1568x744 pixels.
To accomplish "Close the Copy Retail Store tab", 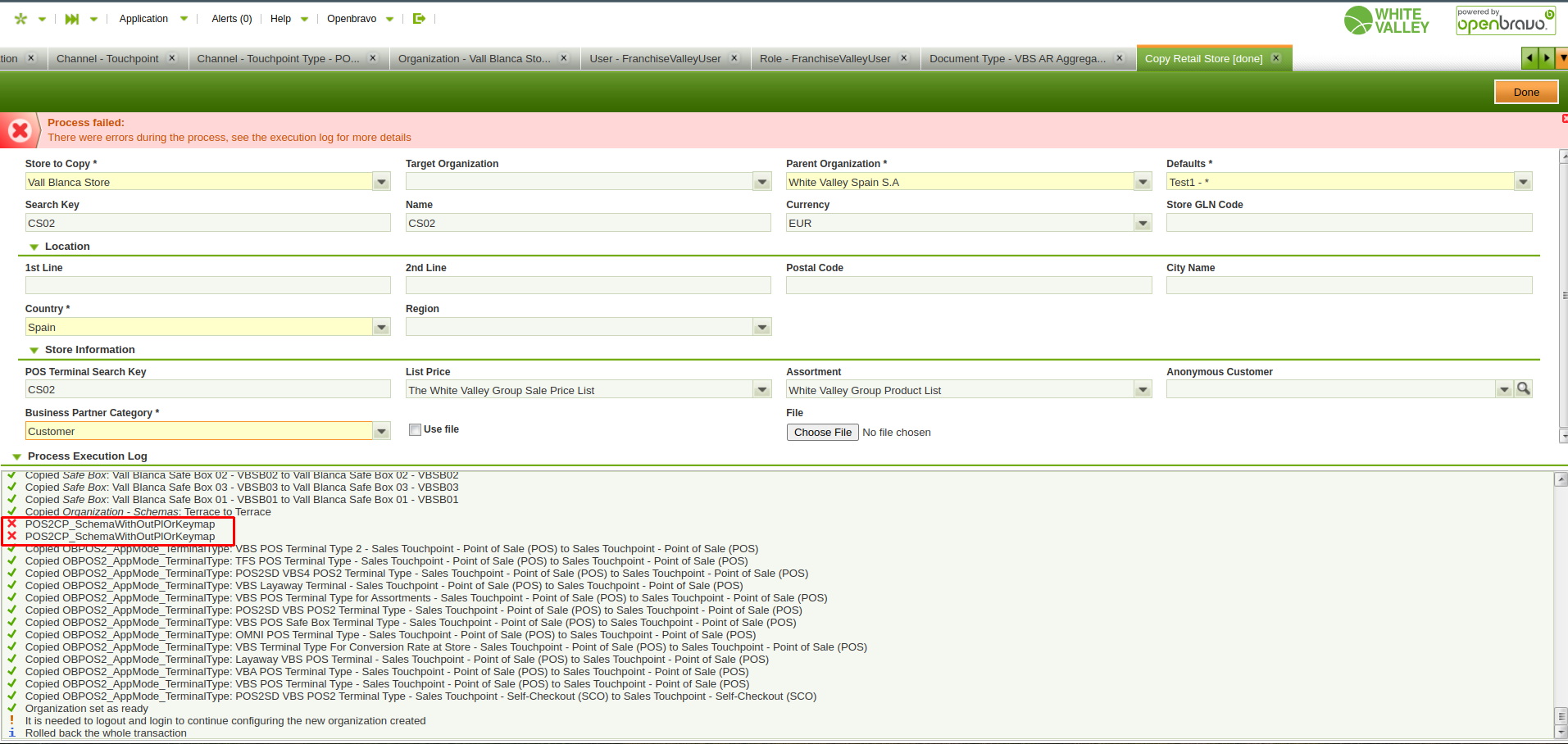I will (1275, 58).
